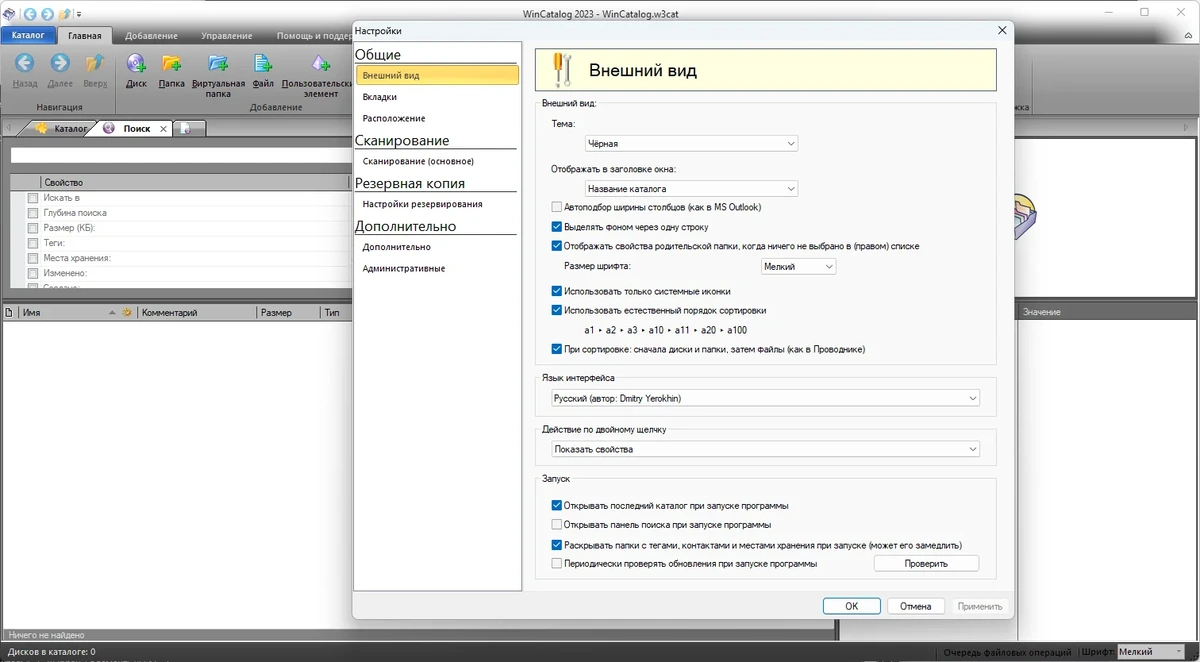This screenshot has height=662, width=1200.
Task: Click the sun icon beside Имя column
Action: pos(127,312)
